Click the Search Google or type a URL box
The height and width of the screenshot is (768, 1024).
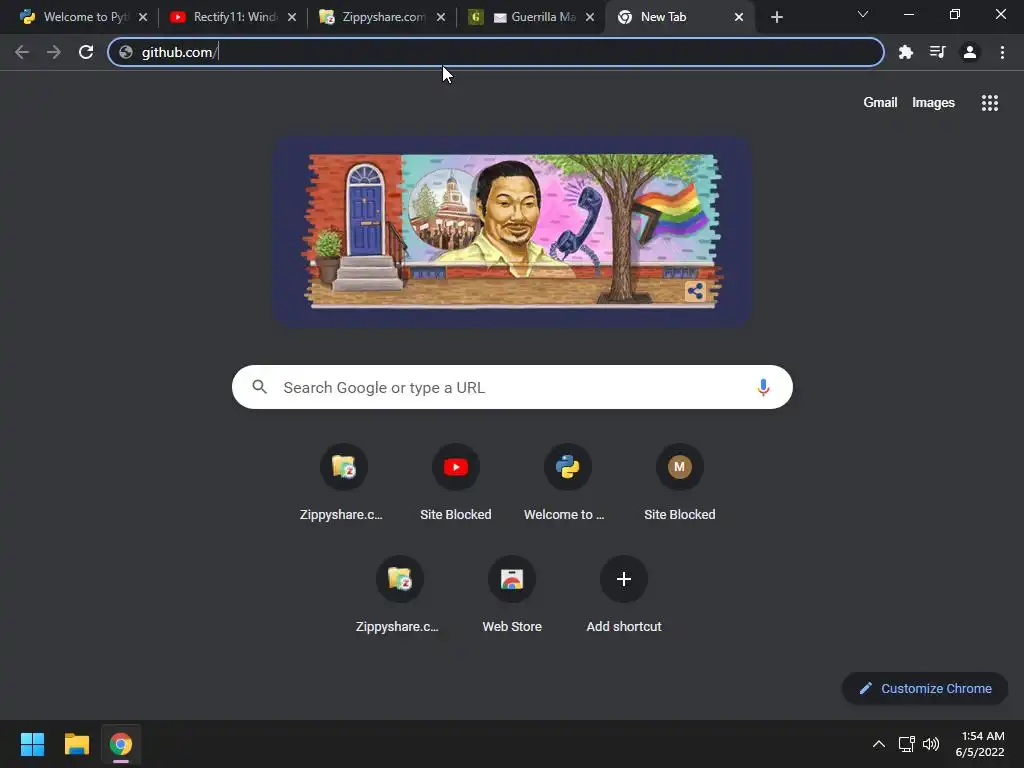[x=512, y=387]
